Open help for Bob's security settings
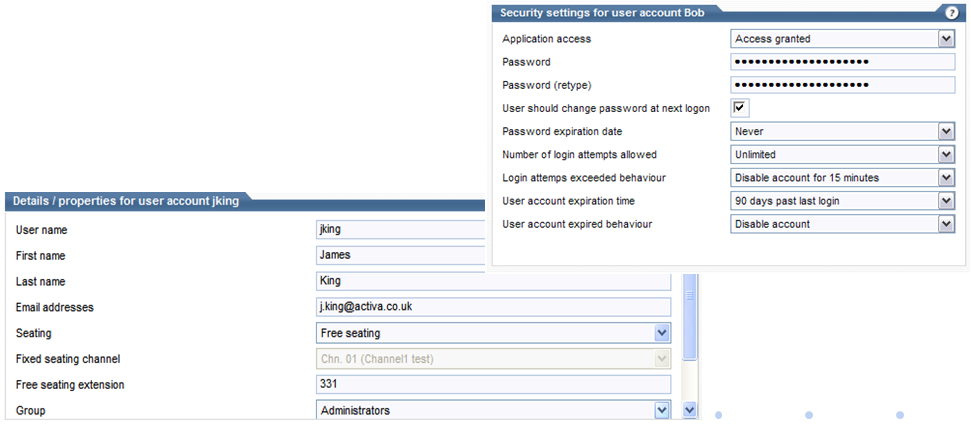 point(952,14)
